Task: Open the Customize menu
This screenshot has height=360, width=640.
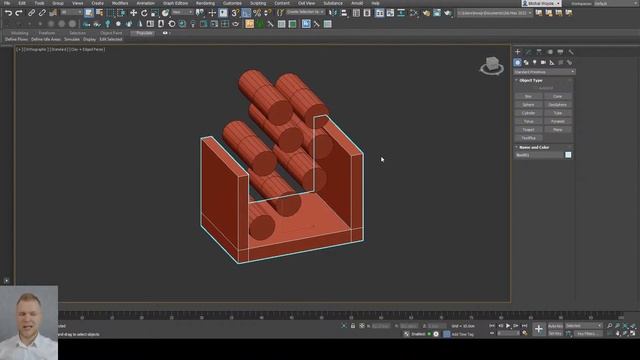Action: tap(232, 3)
